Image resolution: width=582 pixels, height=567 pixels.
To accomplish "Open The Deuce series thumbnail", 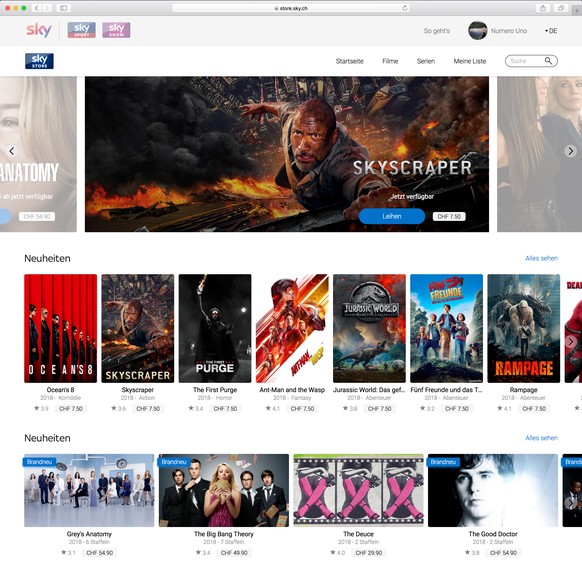I will click(x=359, y=490).
